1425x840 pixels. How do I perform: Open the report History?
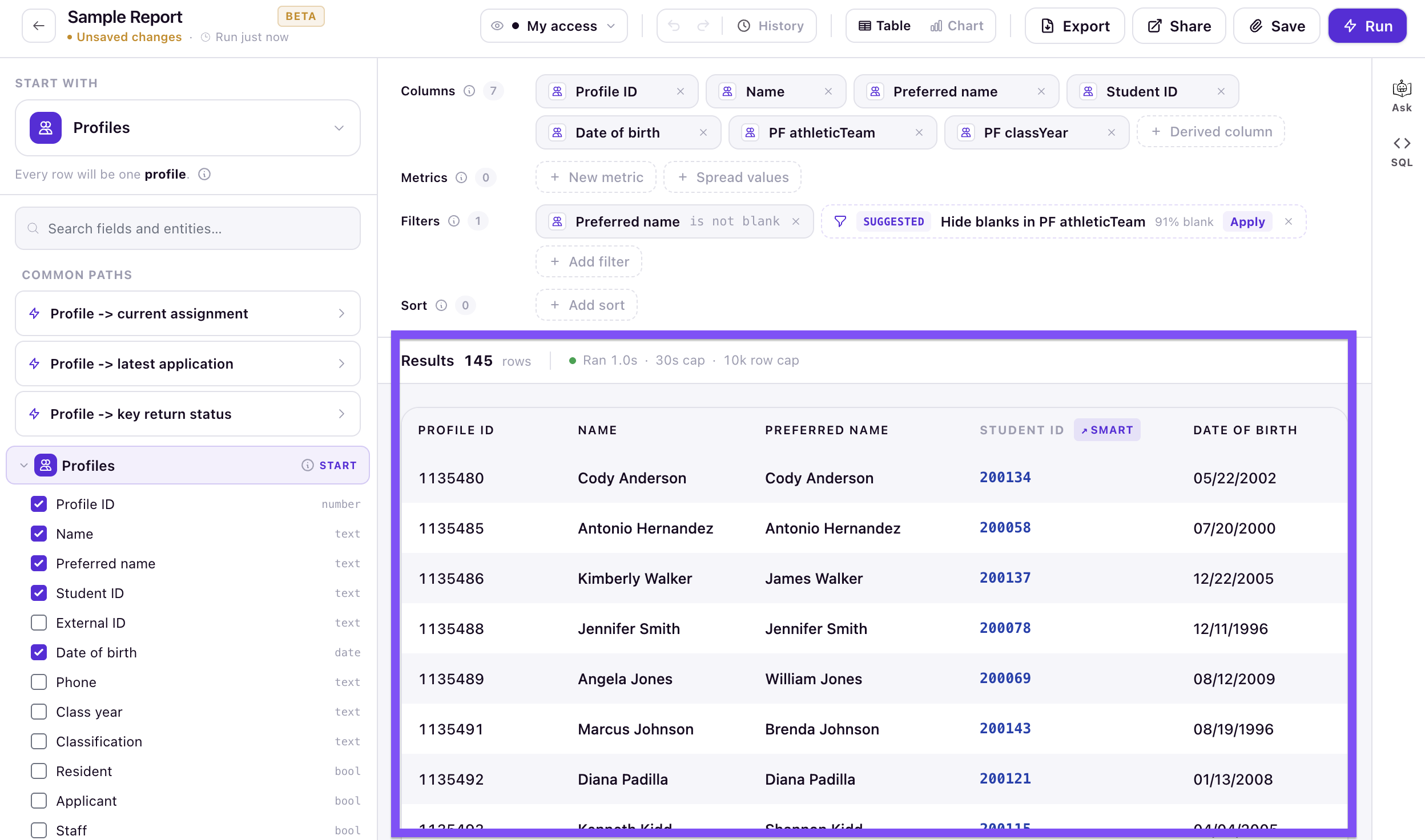point(771,26)
